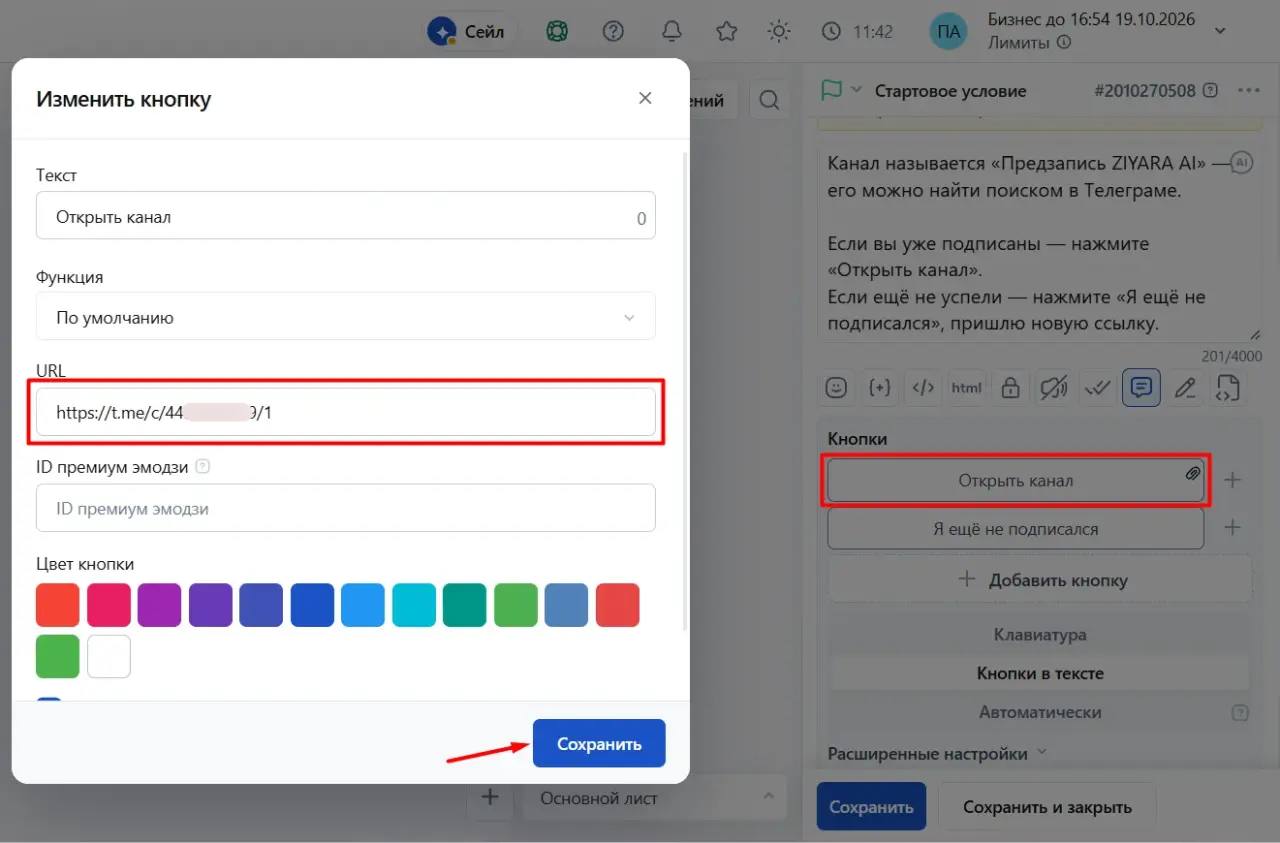
Task: Click the favorites star icon
Action: click(x=727, y=32)
